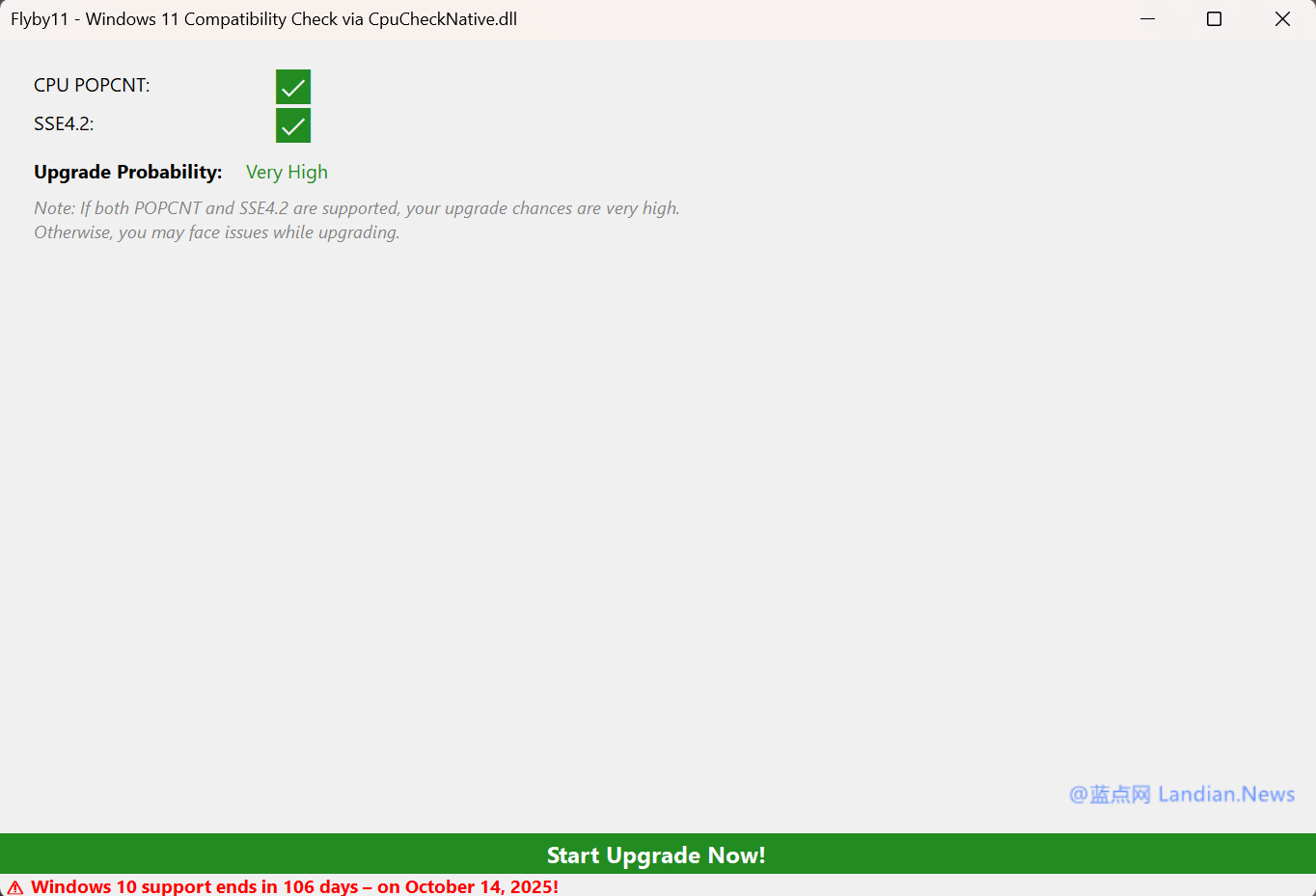Click the CPU POPCNT label
Screen dimensions: 1316x896
(92, 86)
